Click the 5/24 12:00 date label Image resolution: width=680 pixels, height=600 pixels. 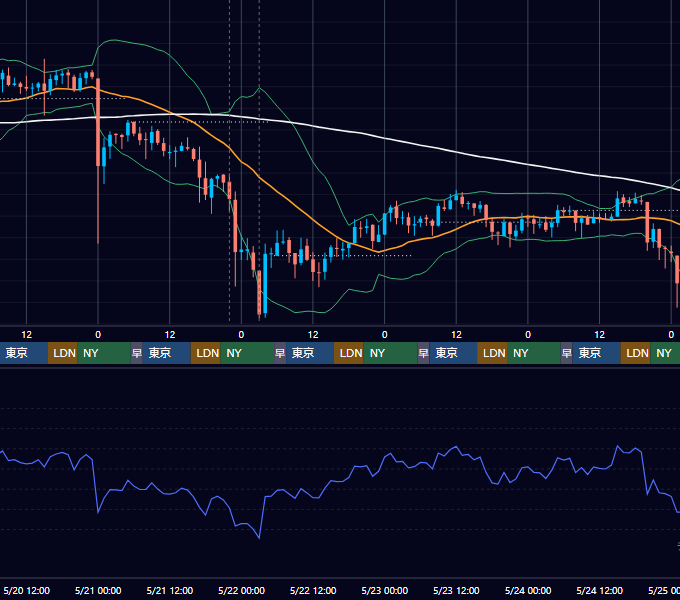click(x=599, y=590)
